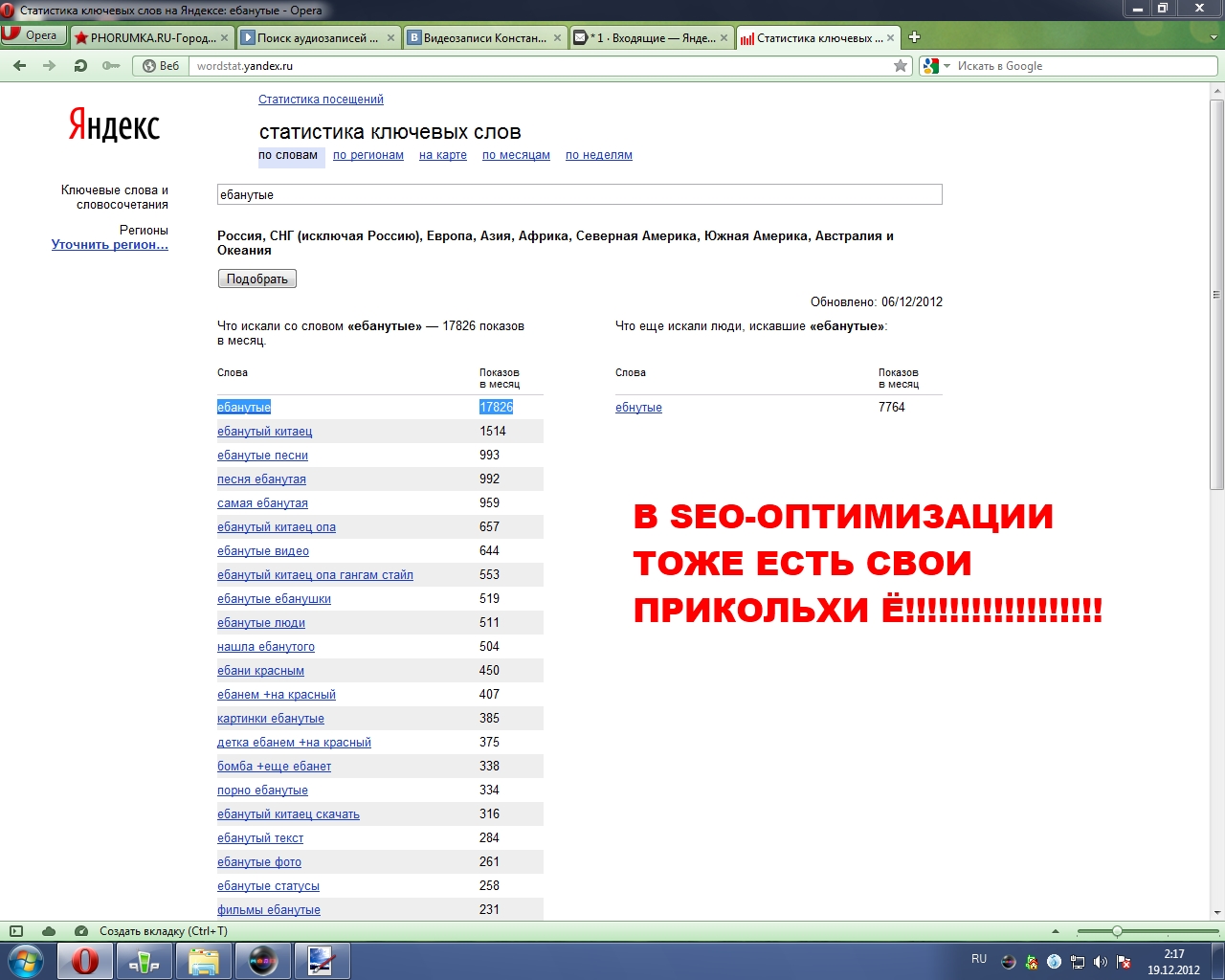This screenshot has width=1225, height=980.
Task: Open the taskbar clock showing 2:17
Action: pyautogui.click(x=1173, y=962)
